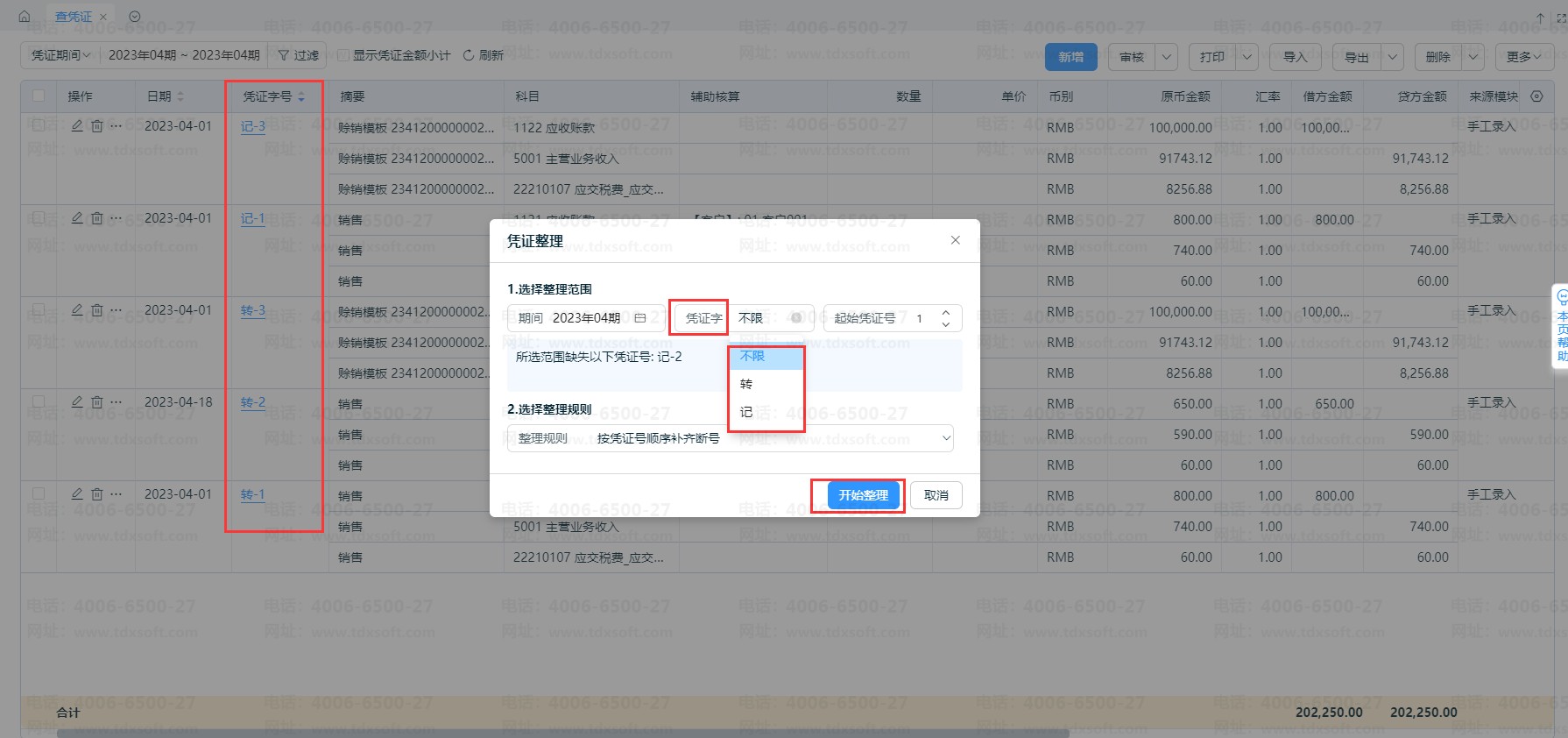The height and width of the screenshot is (738, 1568).
Task: Toggle the 显示凭证金额小计 checkbox
Action: tap(343, 55)
